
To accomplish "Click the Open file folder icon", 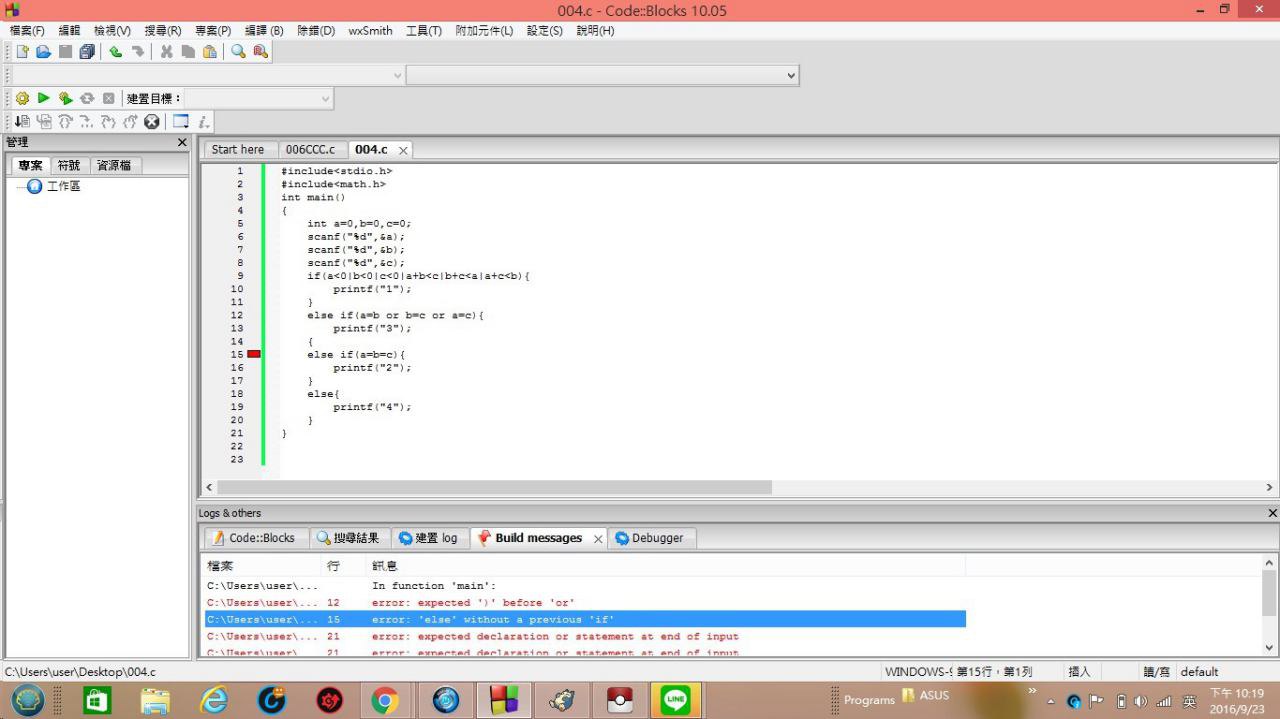I will click(42, 52).
